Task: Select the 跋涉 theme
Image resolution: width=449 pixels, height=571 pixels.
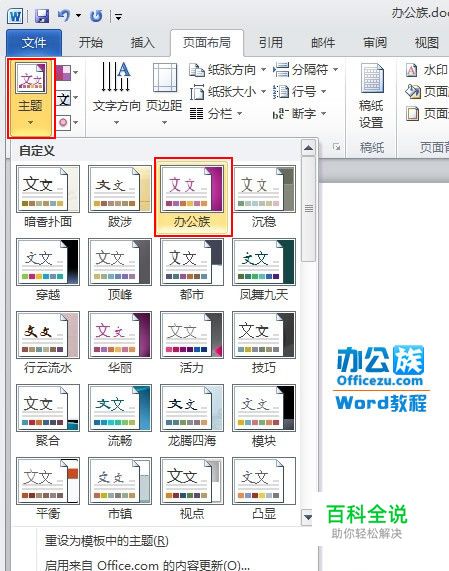Action: pos(120,197)
